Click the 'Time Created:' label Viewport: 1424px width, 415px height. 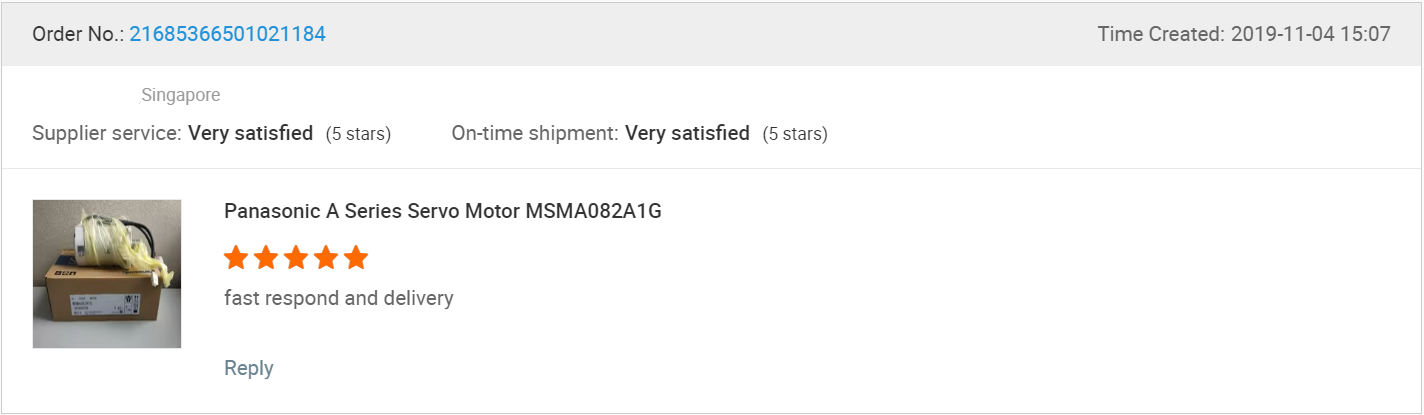tap(1161, 34)
